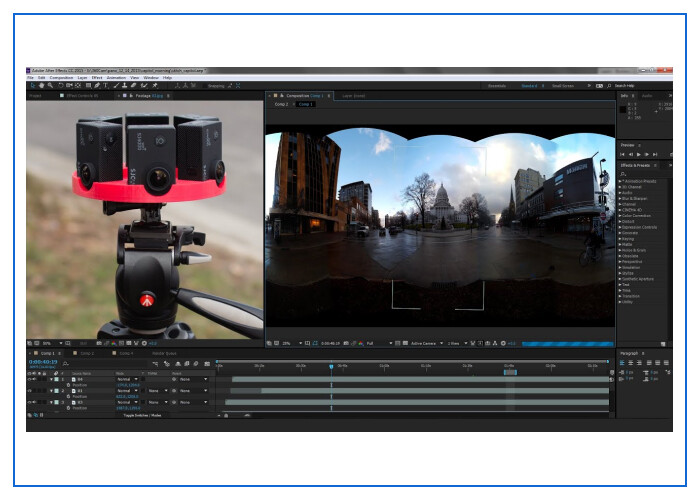The height and width of the screenshot is (500, 700).
Task: Select the Rotation tool
Action: point(61,85)
